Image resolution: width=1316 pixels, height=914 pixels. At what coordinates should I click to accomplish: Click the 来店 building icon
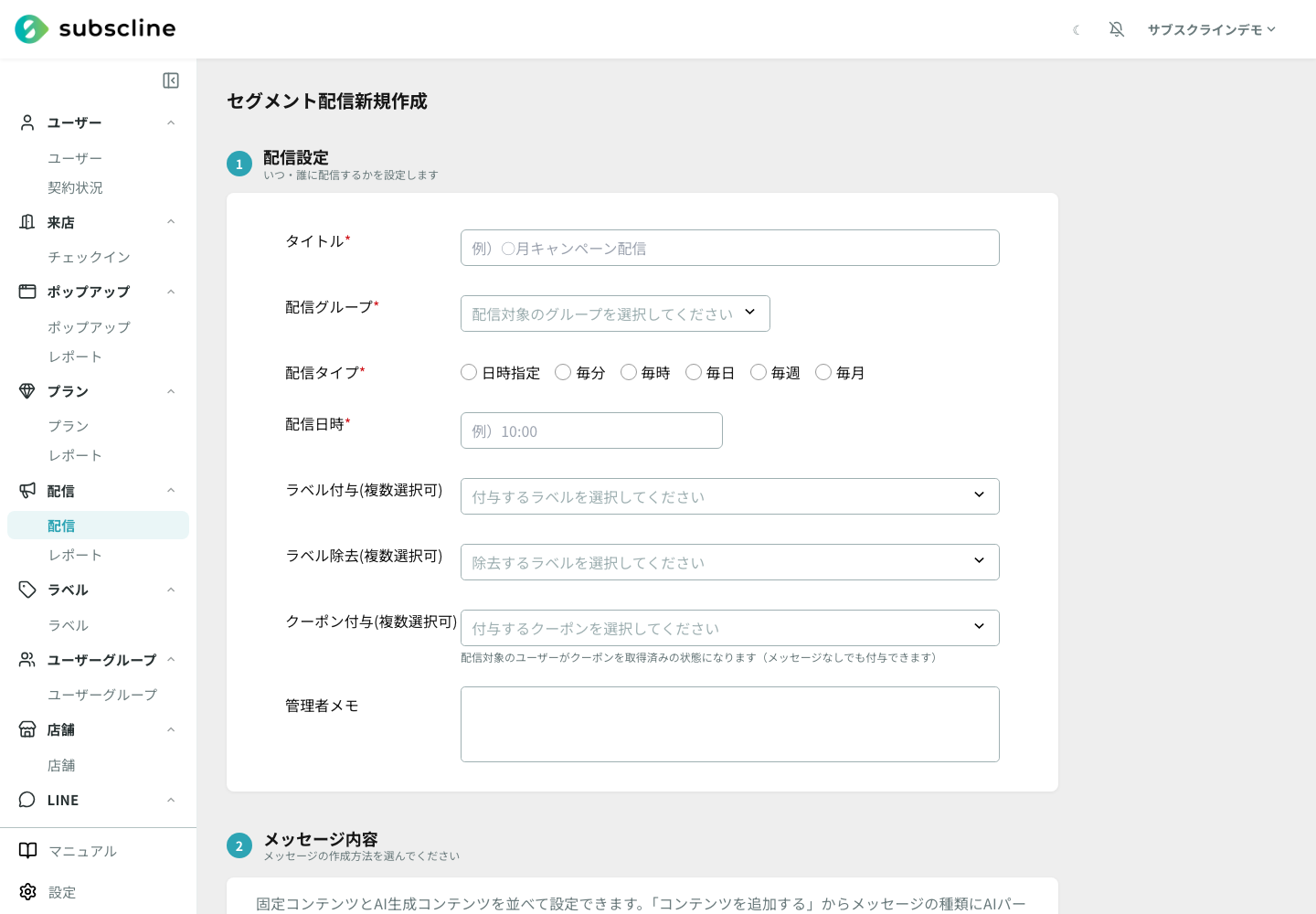pos(27,222)
